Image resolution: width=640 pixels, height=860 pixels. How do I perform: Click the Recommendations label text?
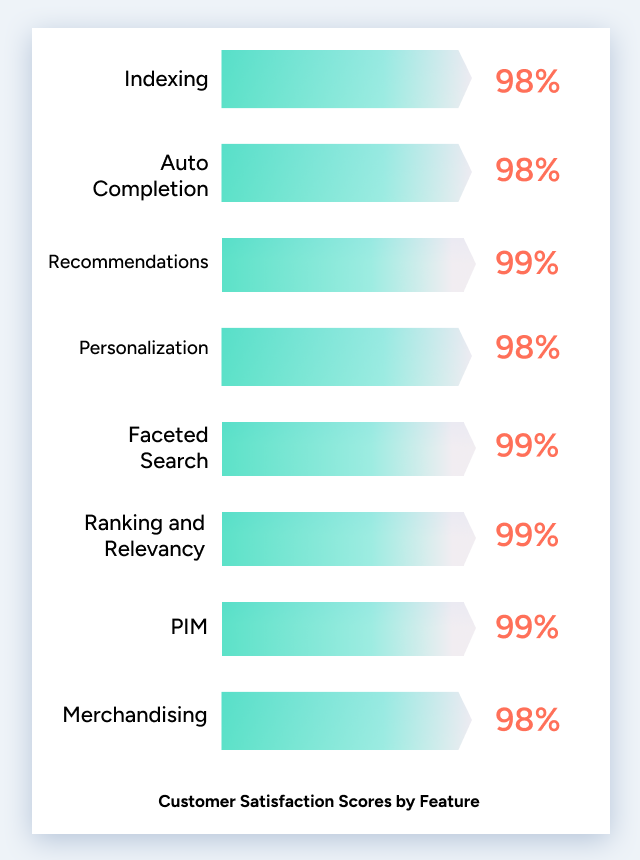128,262
